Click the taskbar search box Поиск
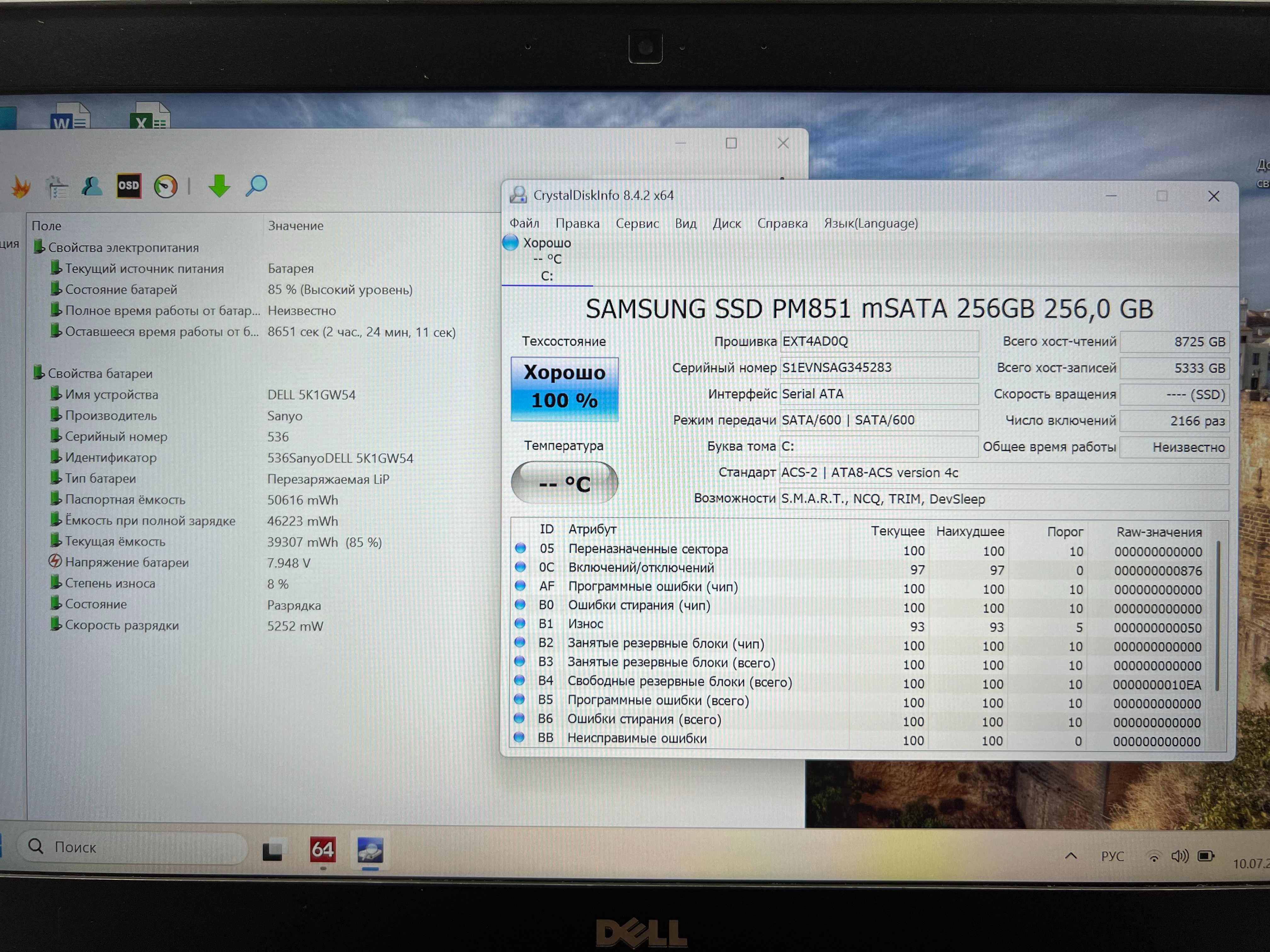Screen dimensions: 1270x952 133,847
